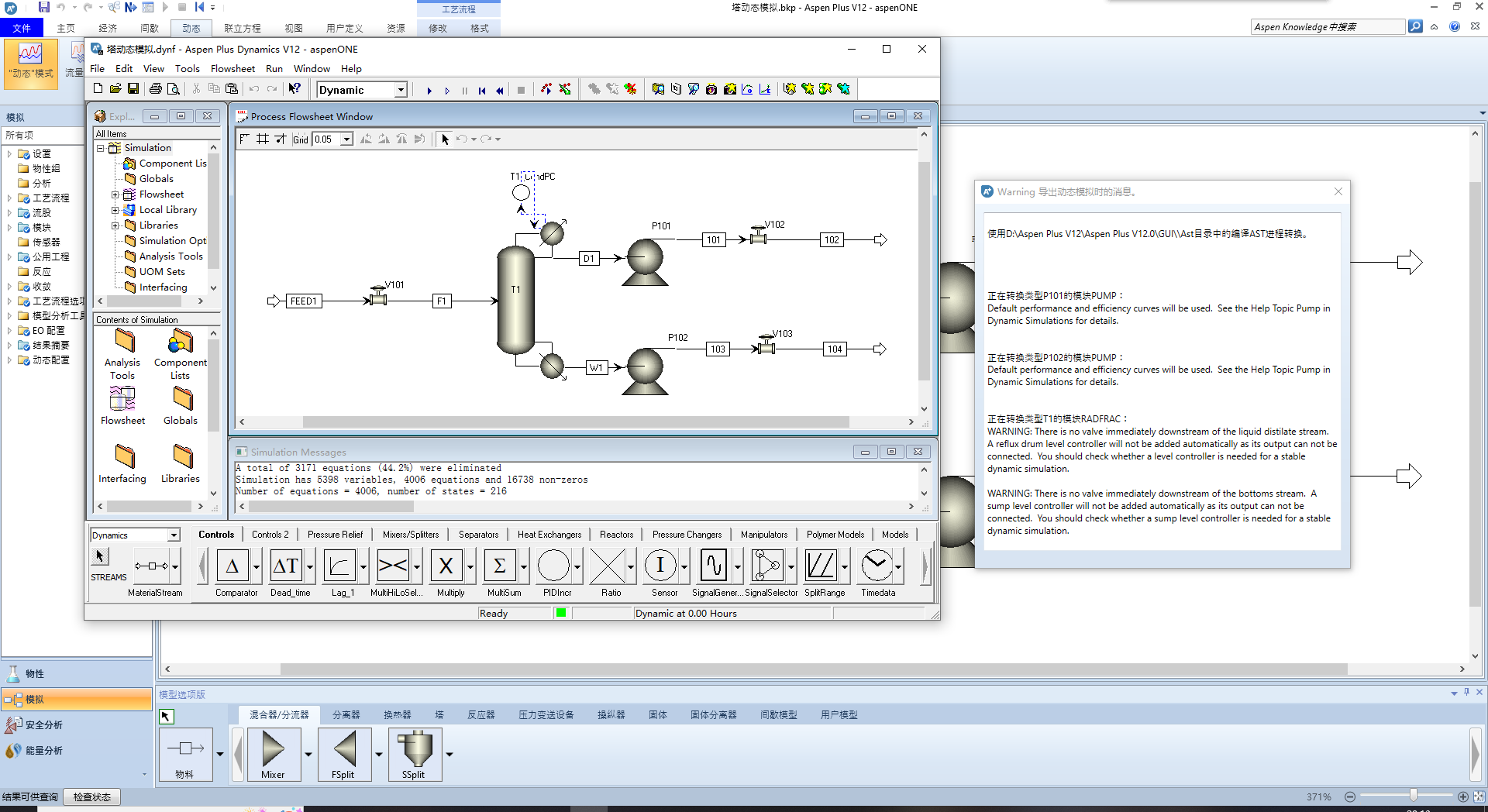This screenshot has height=812, width=1488.
Task: Open MaterialStream type dropdown arrow
Action: [175, 566]
